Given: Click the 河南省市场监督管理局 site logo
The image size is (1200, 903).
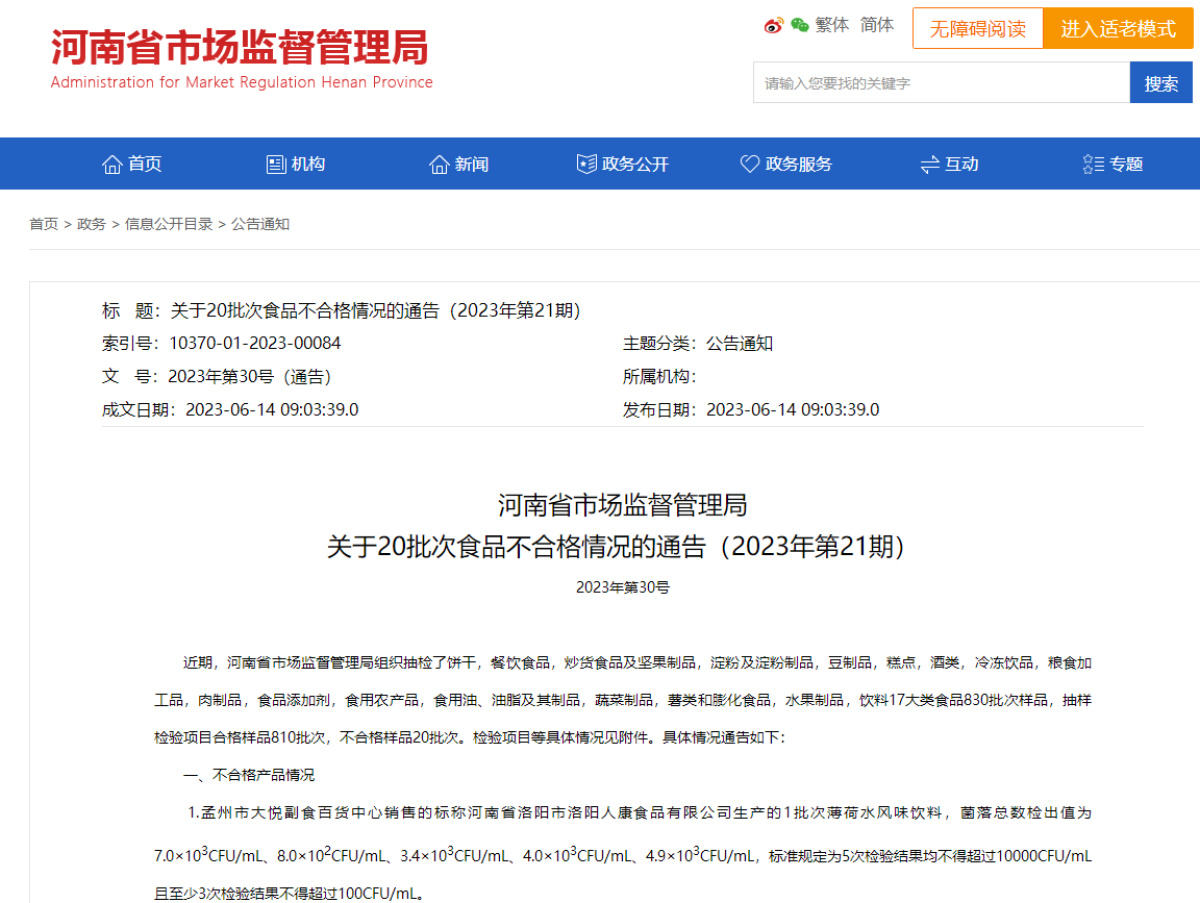Looking at the screenshot, I should pos(241,57).
